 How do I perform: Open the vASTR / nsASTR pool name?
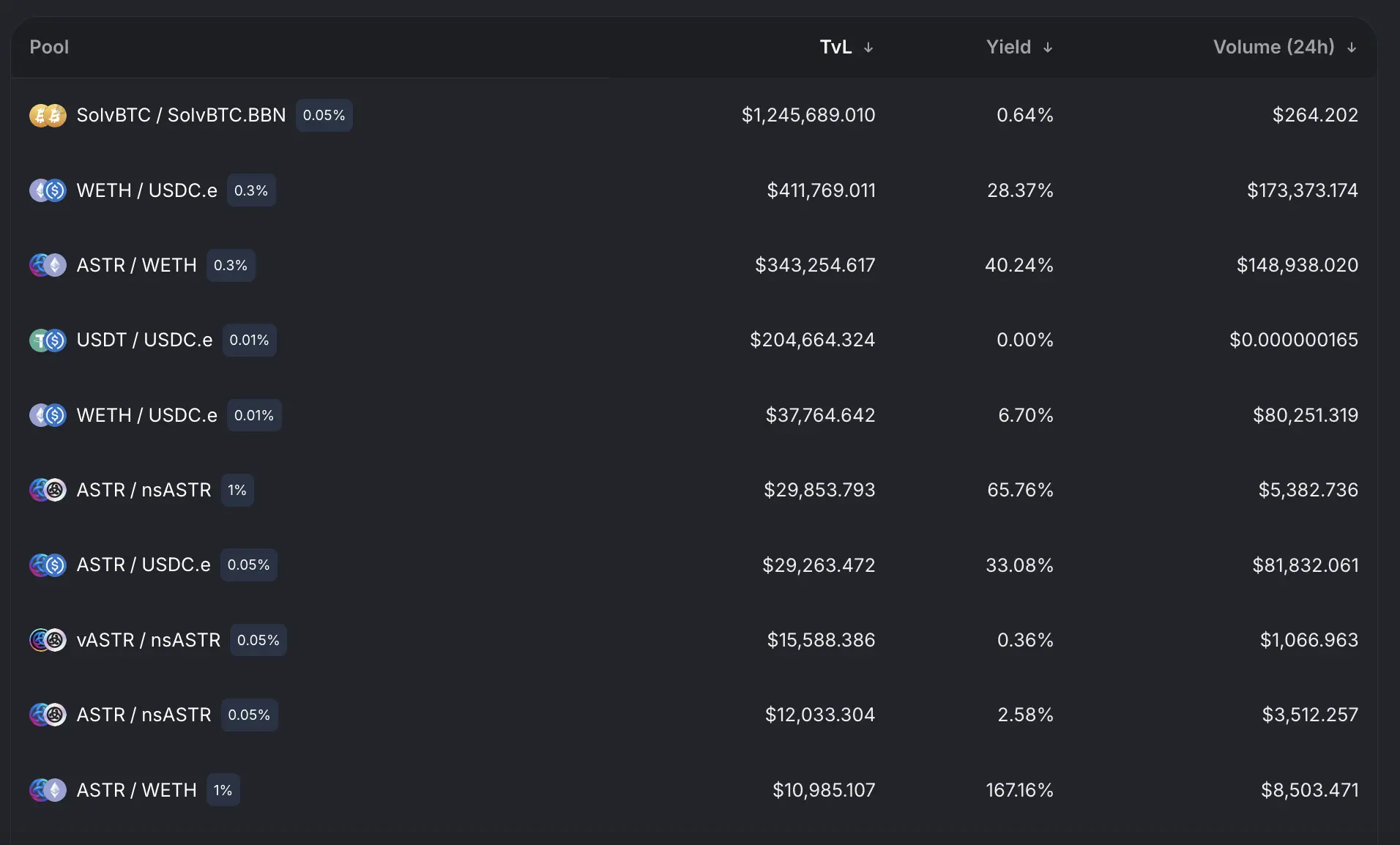point(149,640)
